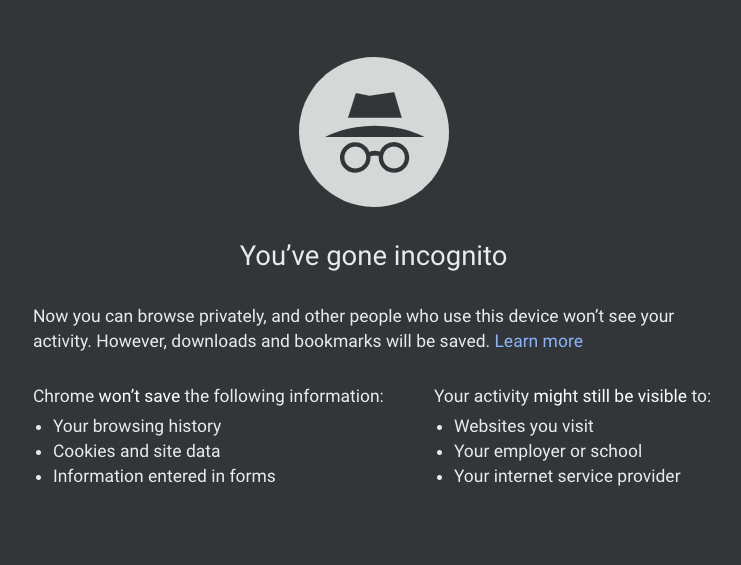The image size is (741, 565).
Task: Click the "You've gone incognito" heading
Action: tap(373, 256)
